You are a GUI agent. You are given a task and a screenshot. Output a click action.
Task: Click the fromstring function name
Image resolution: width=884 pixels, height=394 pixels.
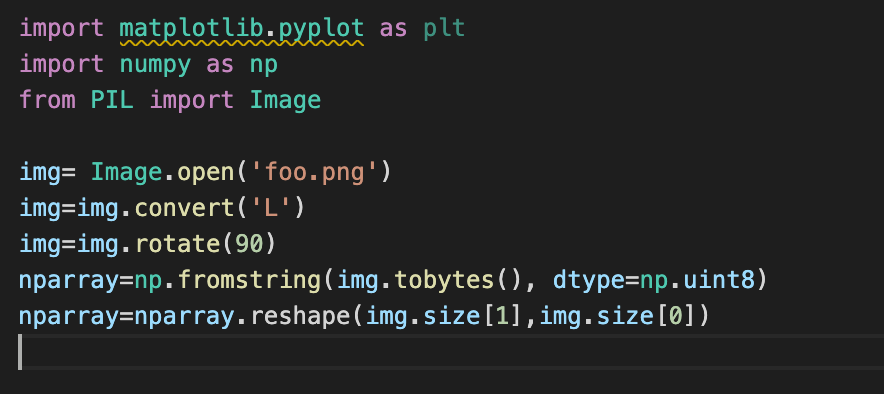click(x=250, y=280)
